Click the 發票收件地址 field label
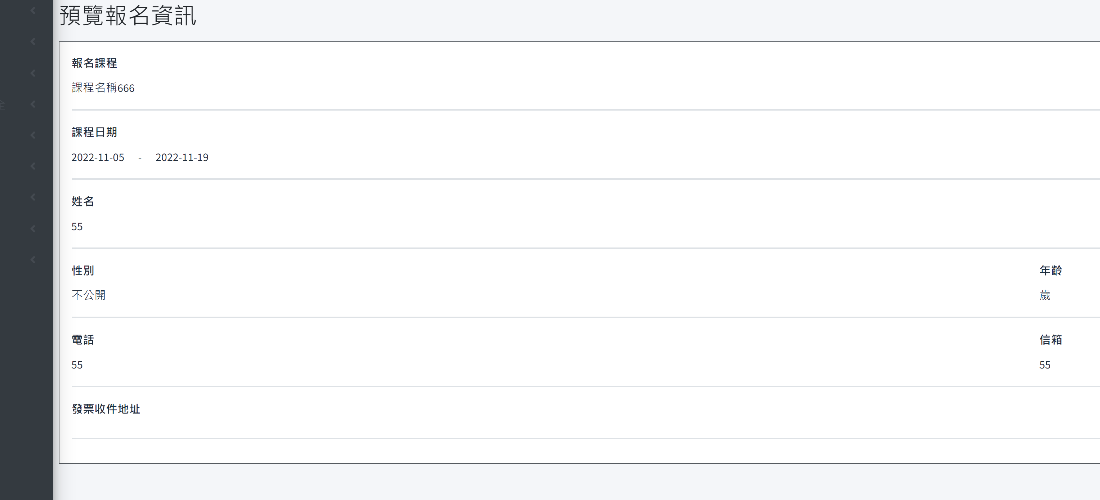1100x500 pixels. (106, 409)
